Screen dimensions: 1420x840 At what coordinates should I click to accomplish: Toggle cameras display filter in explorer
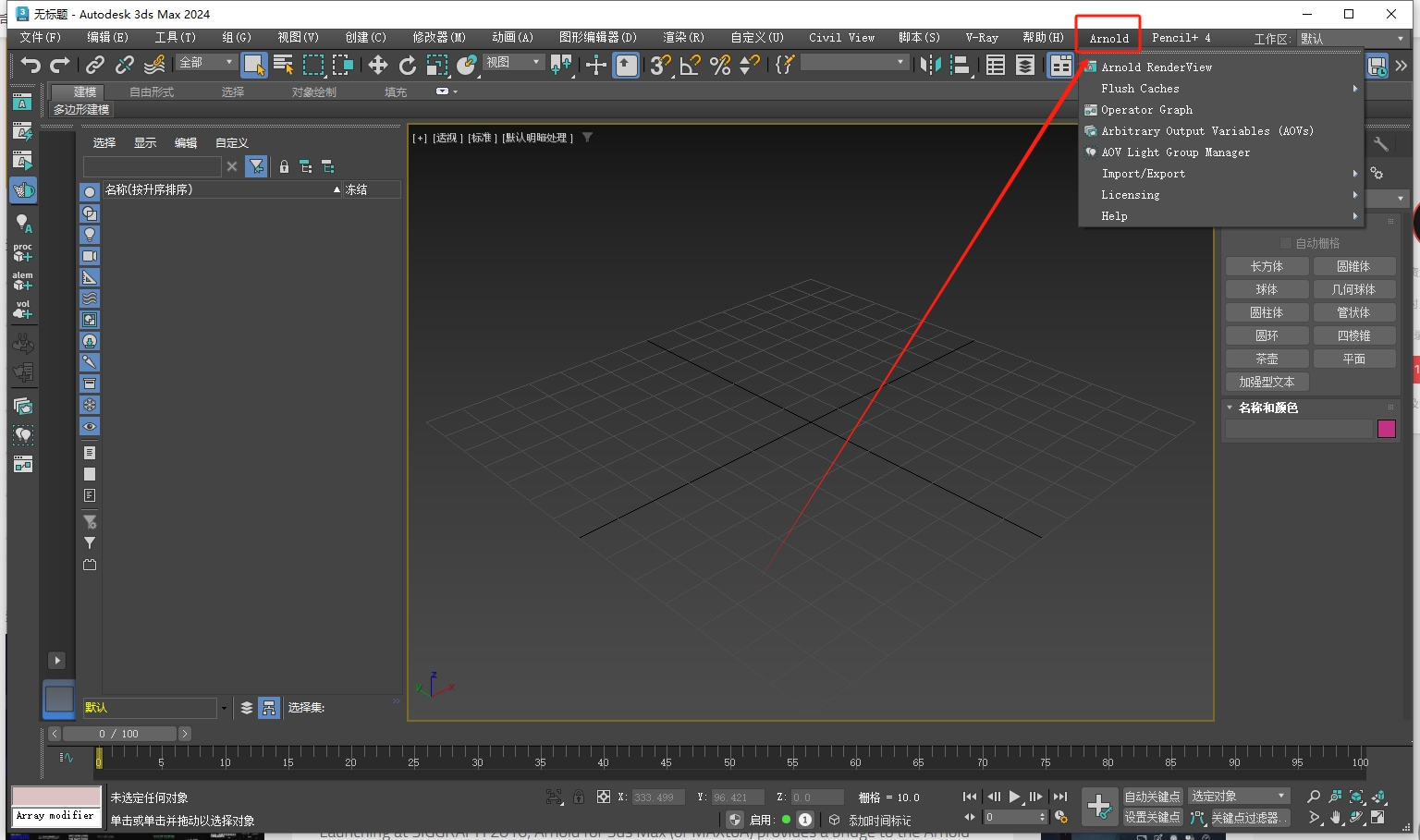(90, 256)
